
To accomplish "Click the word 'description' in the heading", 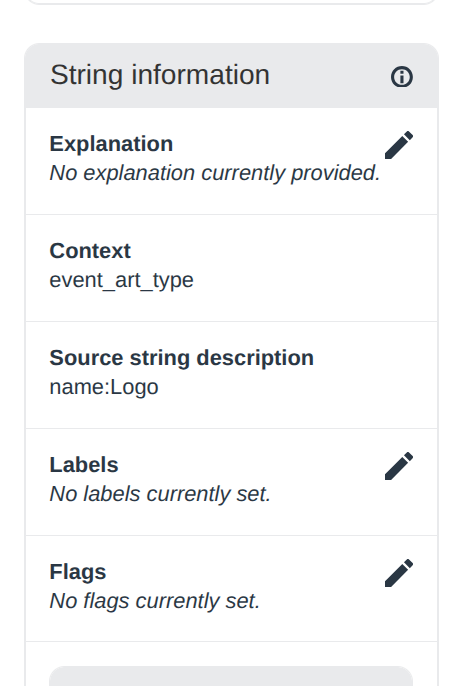I will pos(255,358).
